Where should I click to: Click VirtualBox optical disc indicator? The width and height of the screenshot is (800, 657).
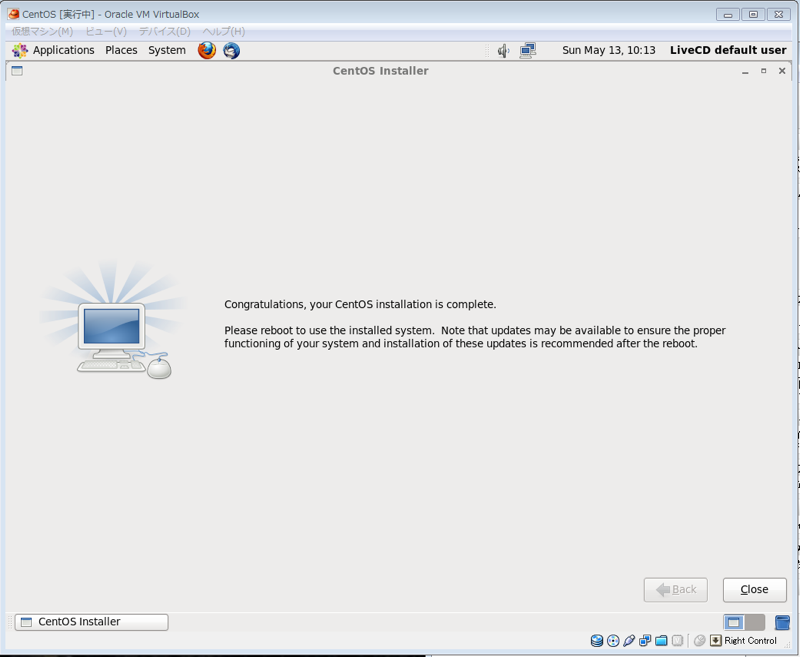coord(613,640)
